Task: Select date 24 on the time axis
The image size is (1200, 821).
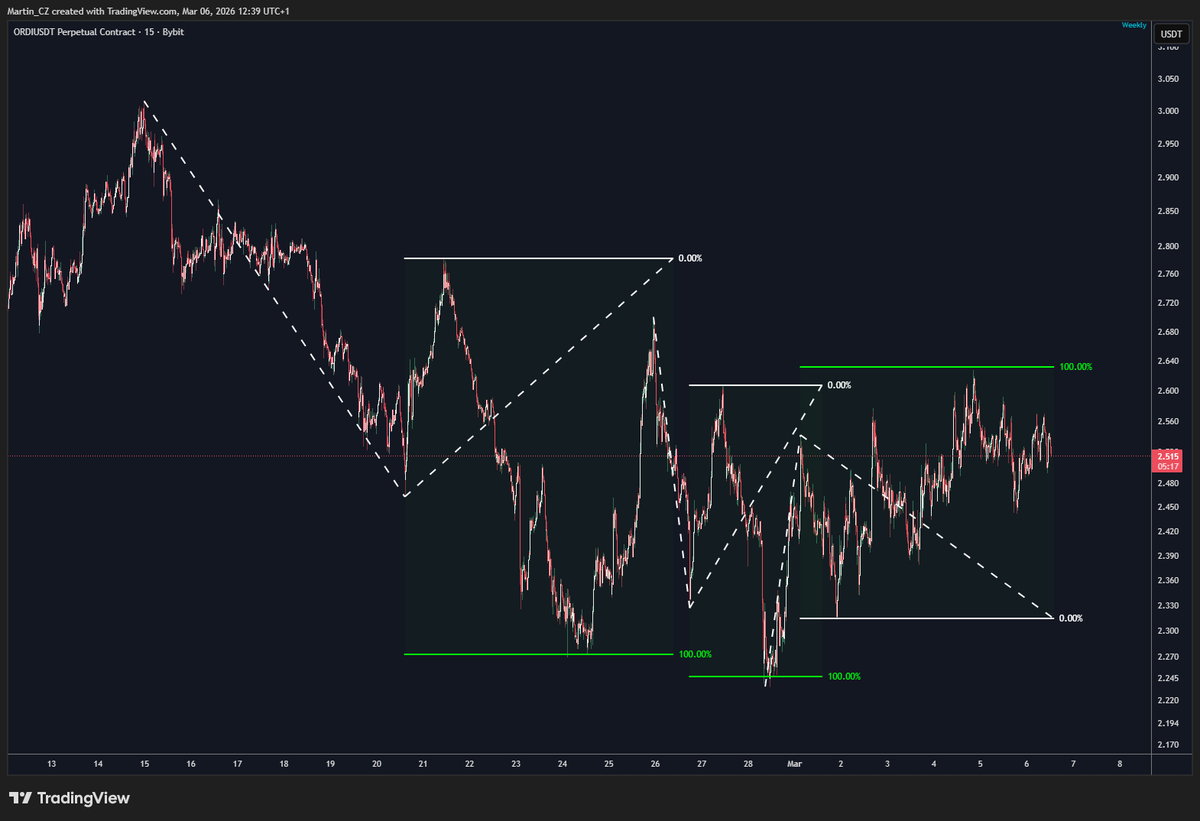Action: [562, 764]
